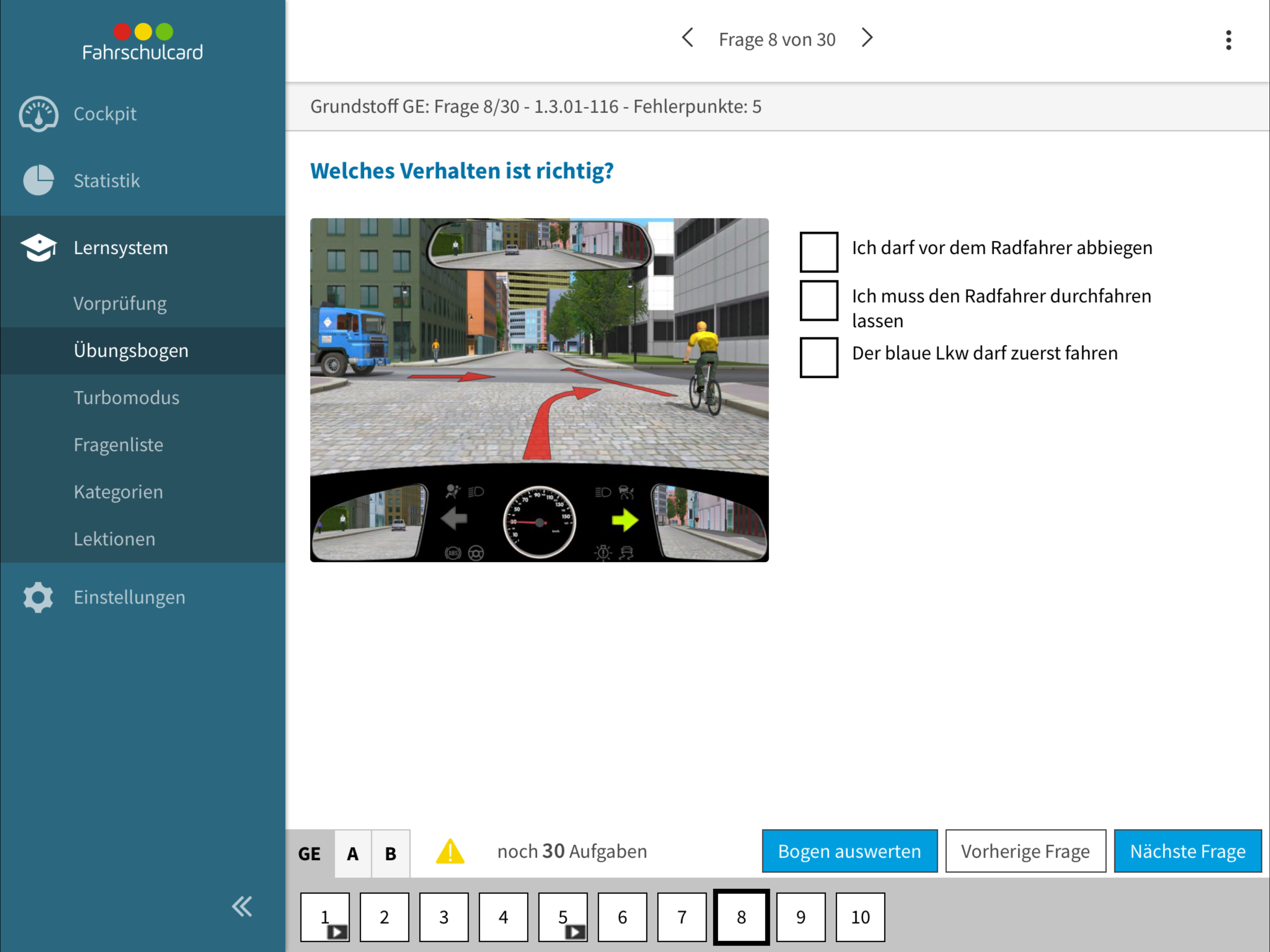
Task: Click the Bogen auswerten button
Action: pos(849,851)
